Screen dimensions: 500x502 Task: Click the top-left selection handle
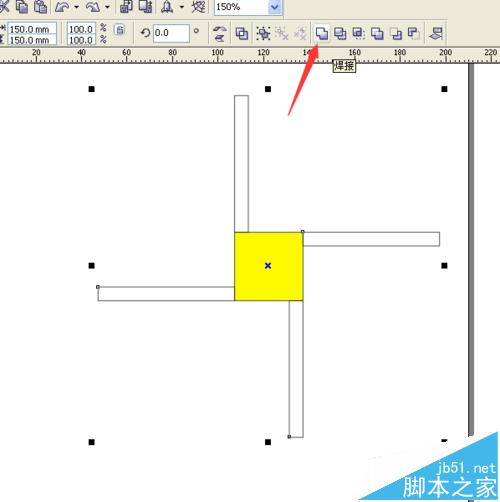coord(92,89)
